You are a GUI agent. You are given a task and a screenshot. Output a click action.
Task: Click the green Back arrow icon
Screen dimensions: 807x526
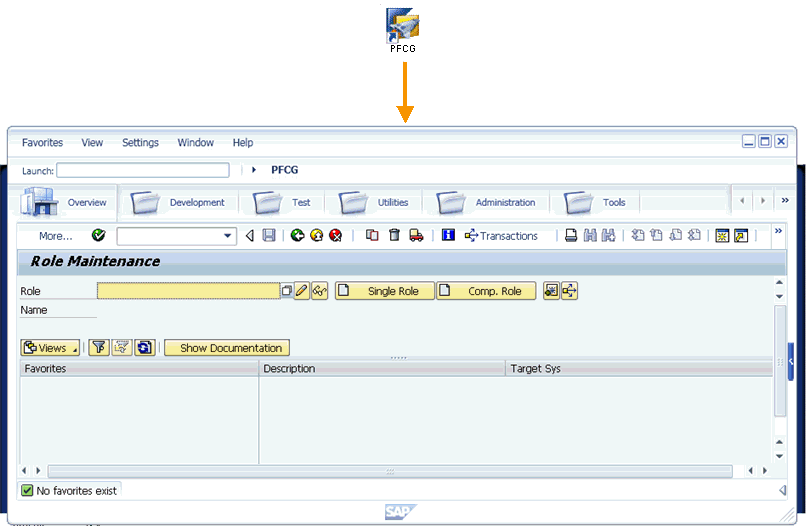click(297, 235)
